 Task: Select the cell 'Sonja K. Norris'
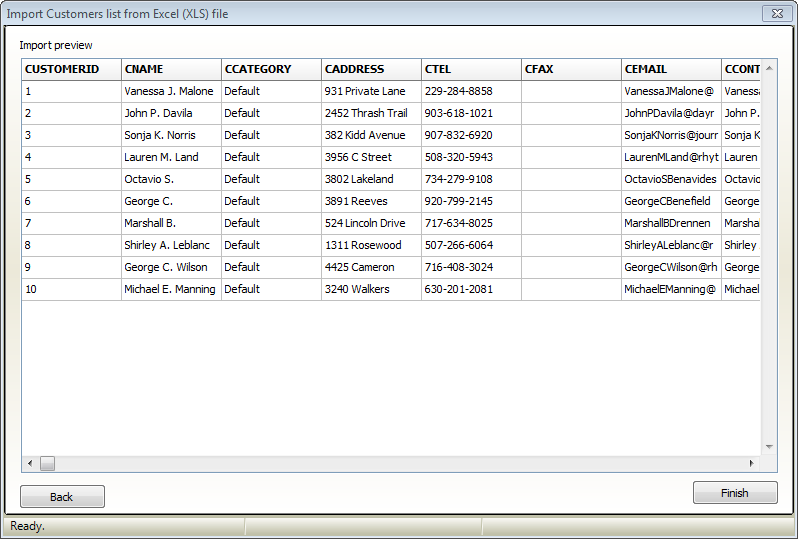point(172,135)
